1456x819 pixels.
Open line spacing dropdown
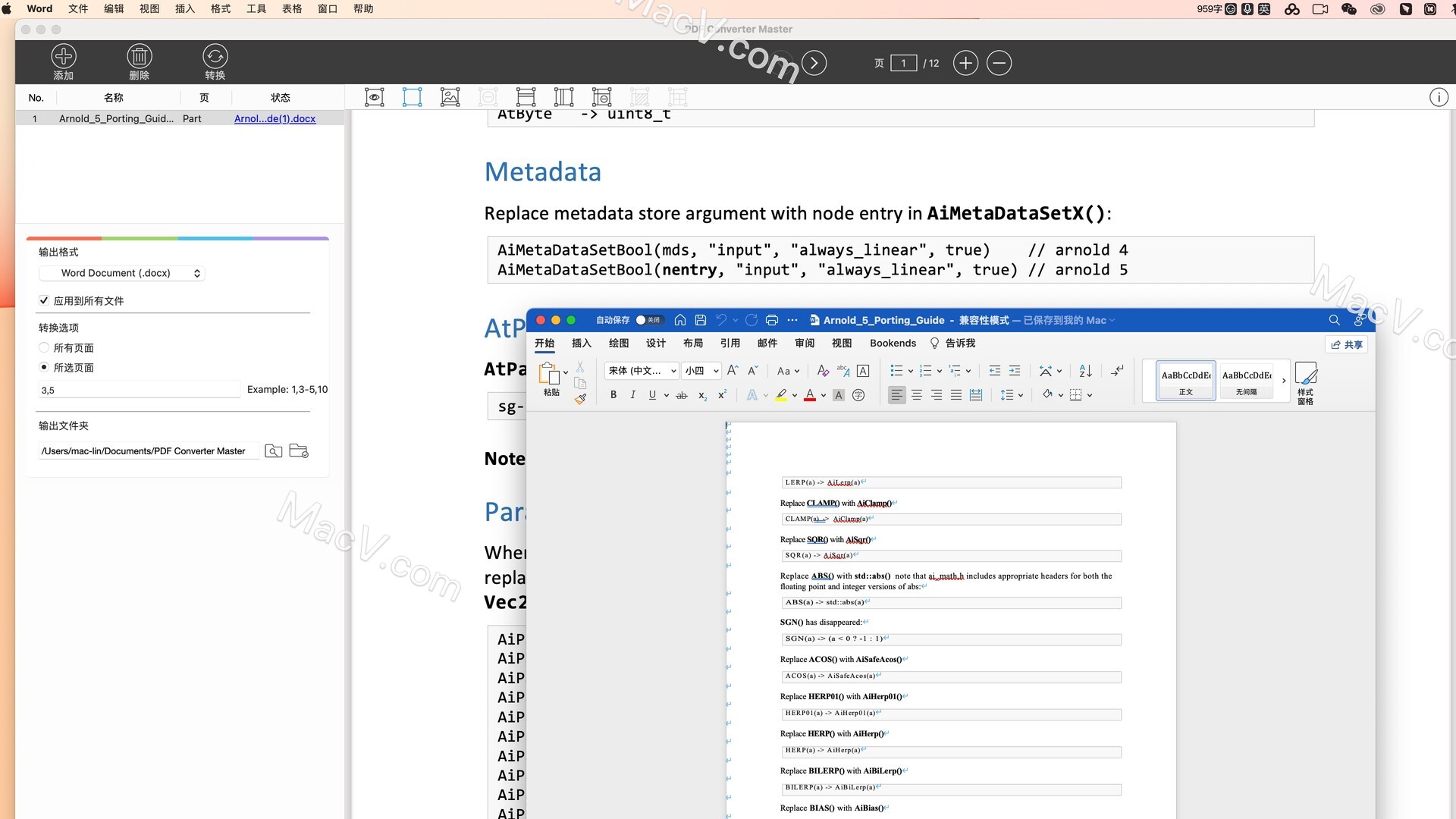point(1012,395)
